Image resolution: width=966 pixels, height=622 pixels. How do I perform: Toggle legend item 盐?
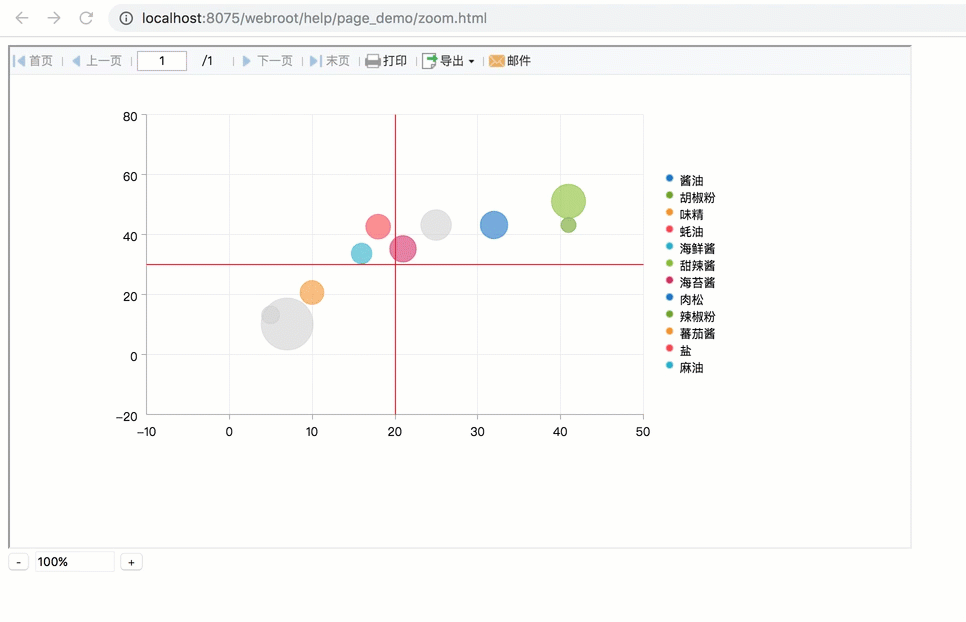679,350
